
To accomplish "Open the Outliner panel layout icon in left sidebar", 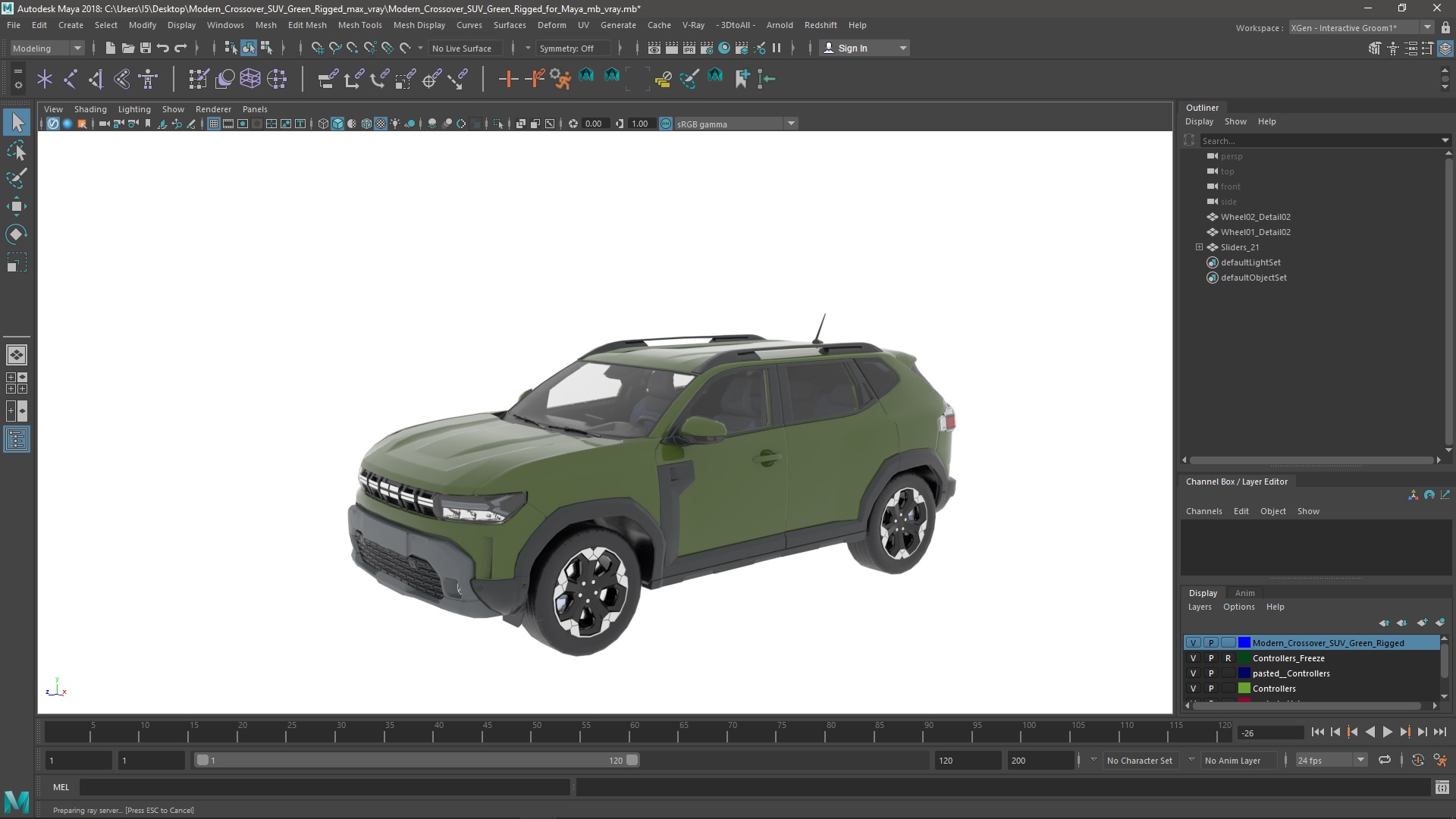I will pyautogui.click(x=17, y=439).
